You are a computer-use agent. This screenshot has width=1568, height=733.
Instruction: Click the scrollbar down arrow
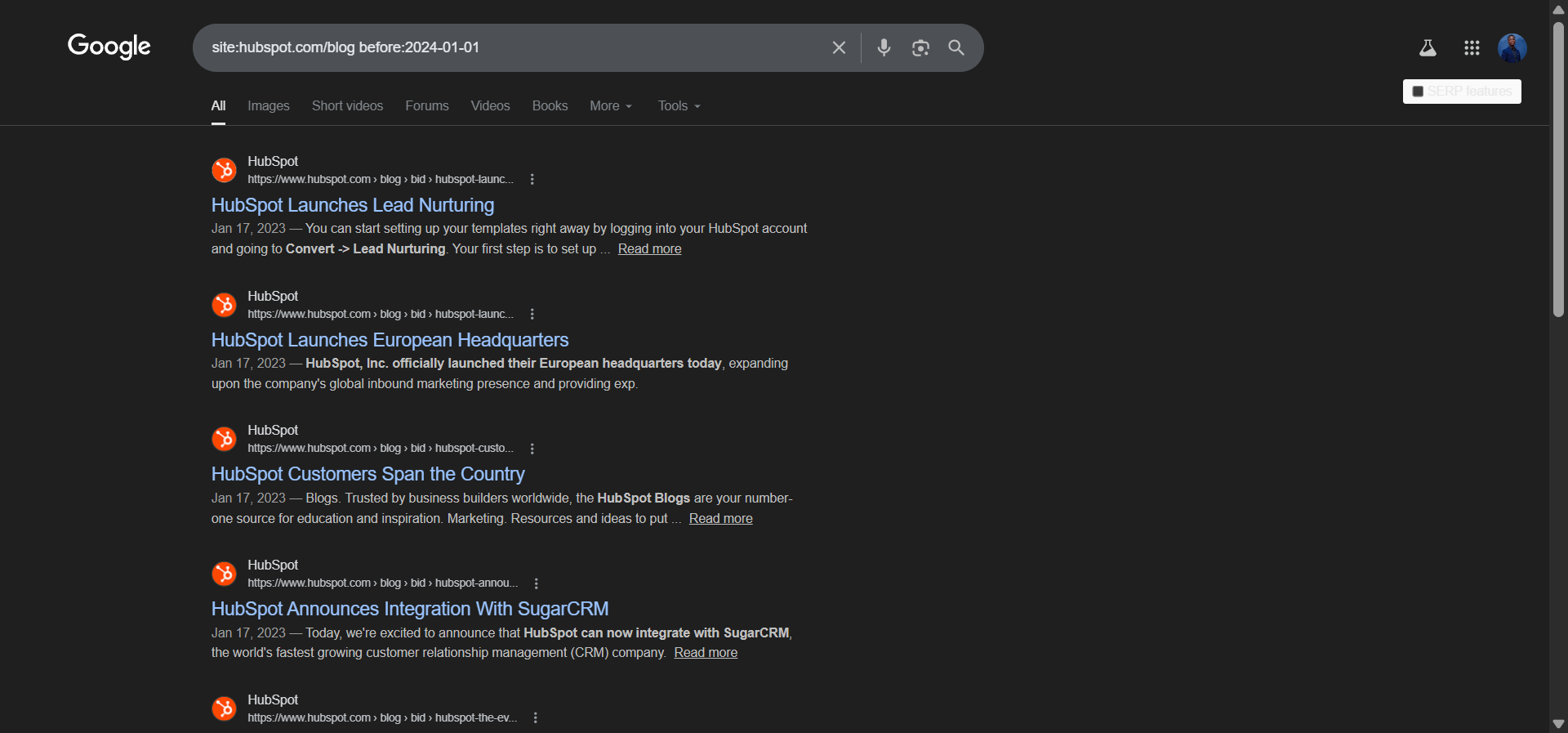[1558, 724]
